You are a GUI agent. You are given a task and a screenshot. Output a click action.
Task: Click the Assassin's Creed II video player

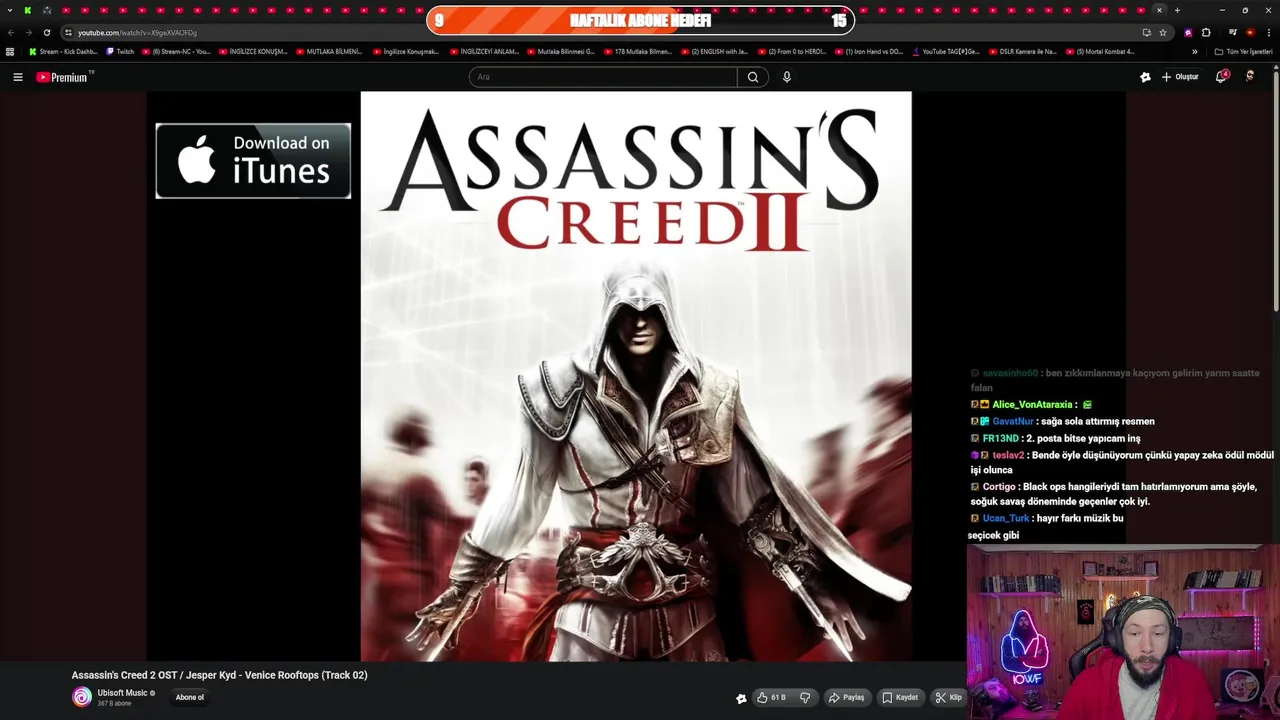coord(636,376)
